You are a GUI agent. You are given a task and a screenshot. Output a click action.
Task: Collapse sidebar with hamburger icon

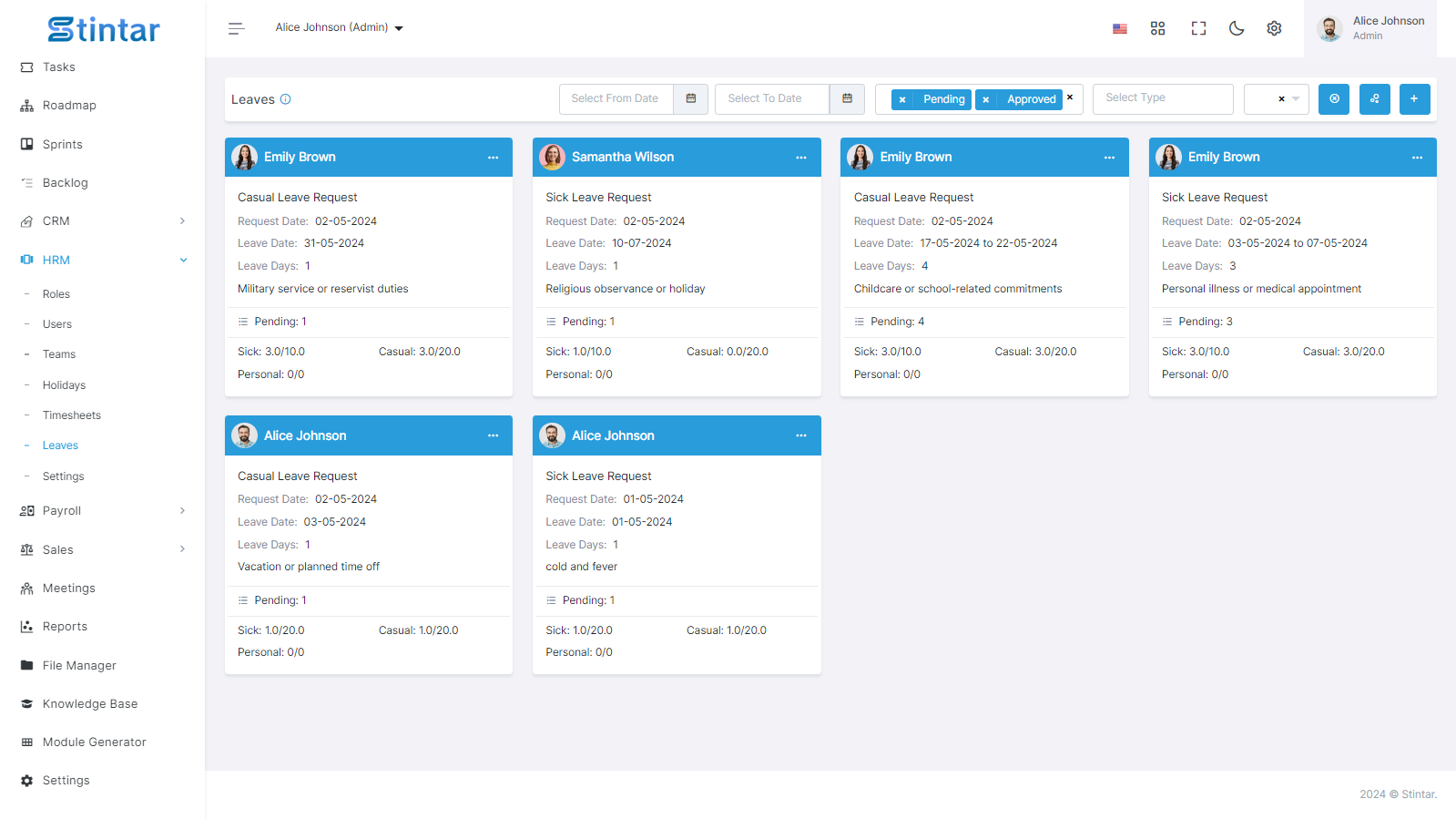pyautogui.click(x=237, y=28)
